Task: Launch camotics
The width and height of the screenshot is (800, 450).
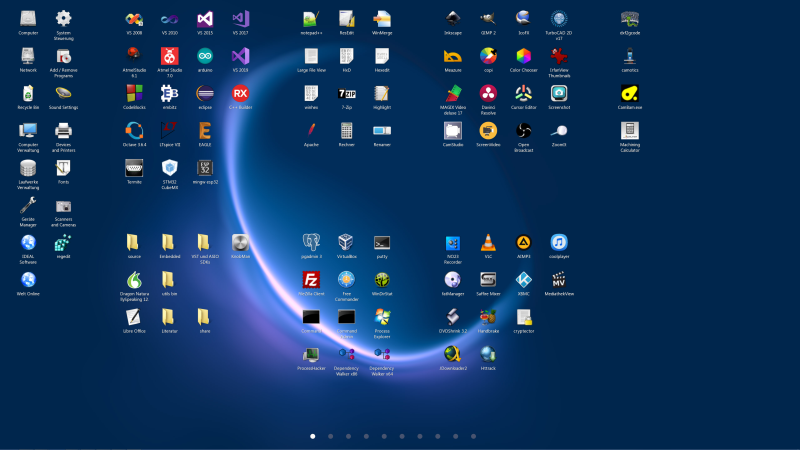Action: point(630,57)
